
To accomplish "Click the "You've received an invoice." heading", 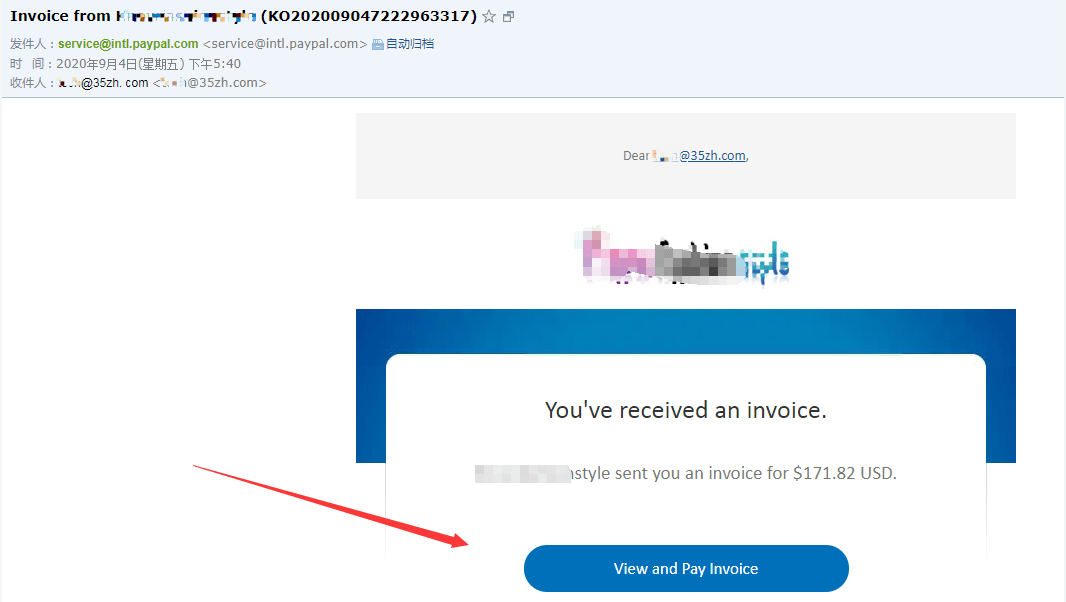I will (x=686, y=410).
